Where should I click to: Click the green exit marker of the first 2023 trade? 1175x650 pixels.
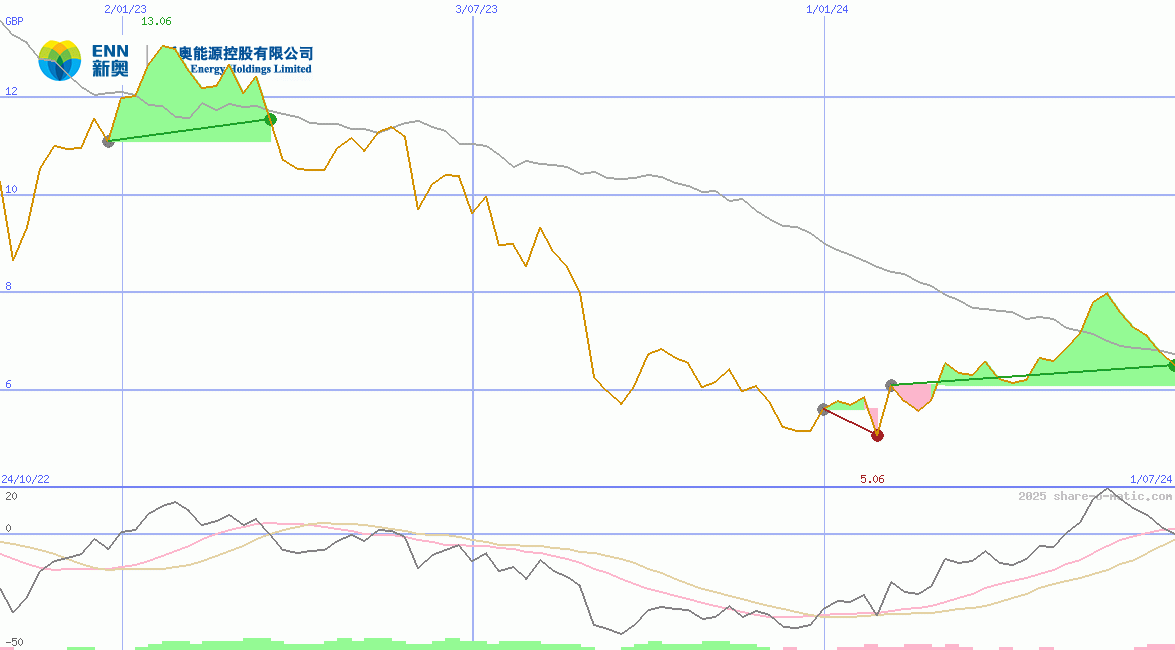click(x=270, y=120)
